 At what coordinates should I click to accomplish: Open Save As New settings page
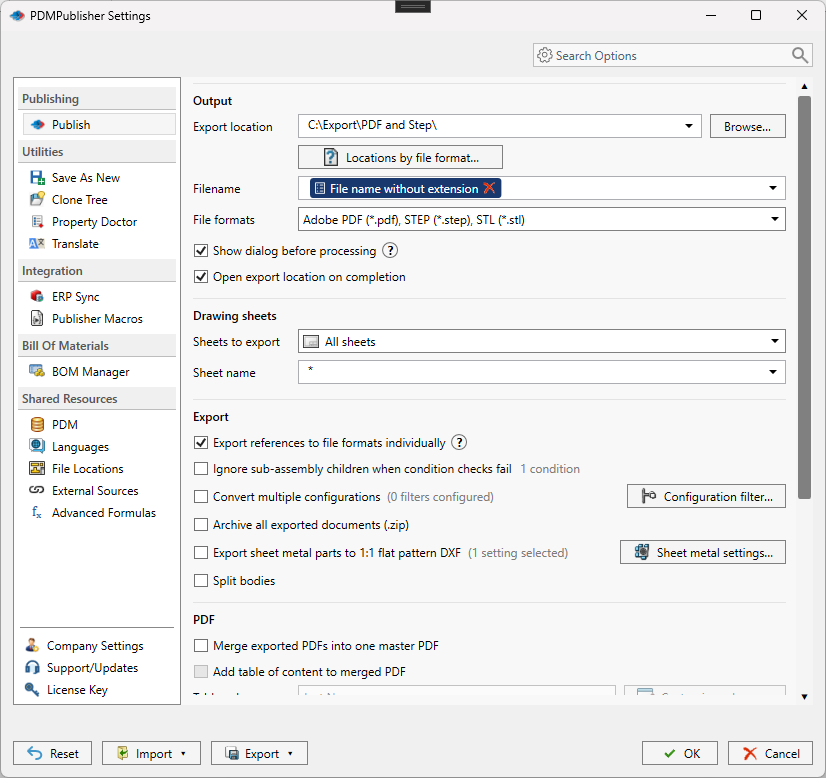(x=86, y=178)
